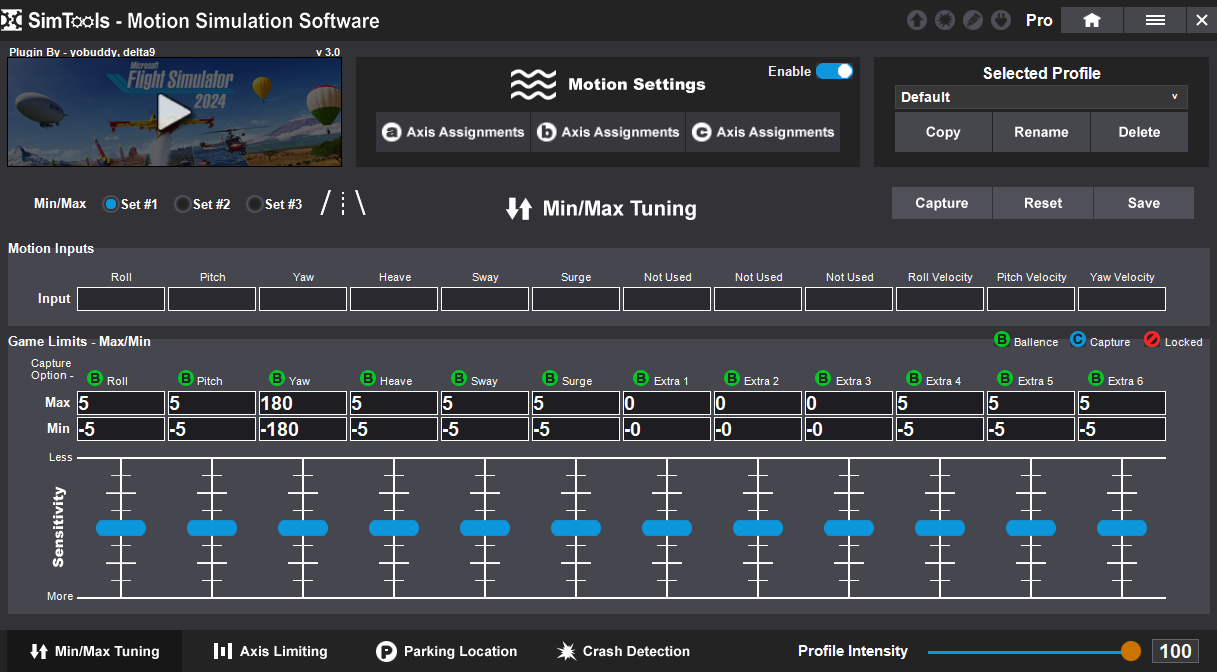Disable the Motion Settings Enable toggle

(834, 71)
